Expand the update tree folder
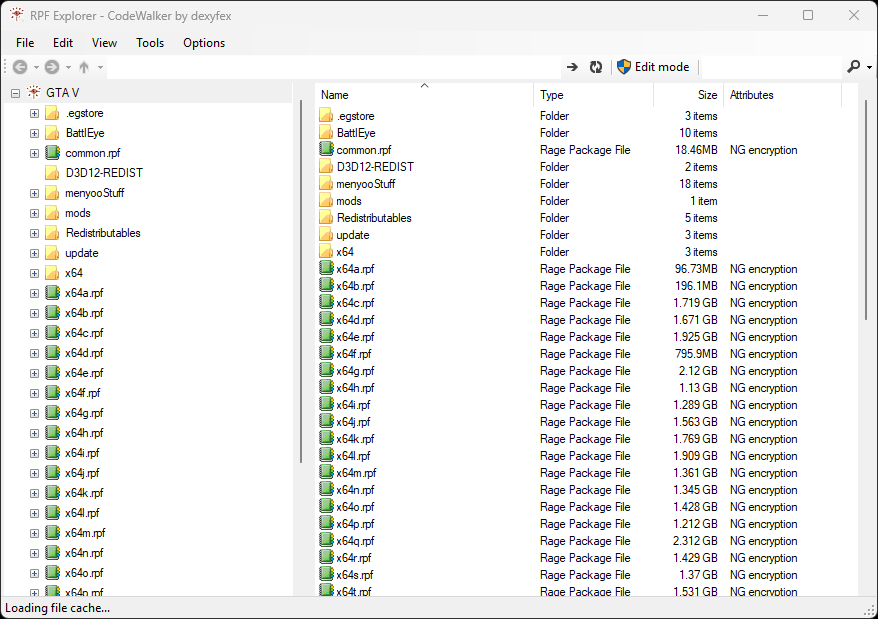This screenshot has height=619, width=878. (34, 253)
